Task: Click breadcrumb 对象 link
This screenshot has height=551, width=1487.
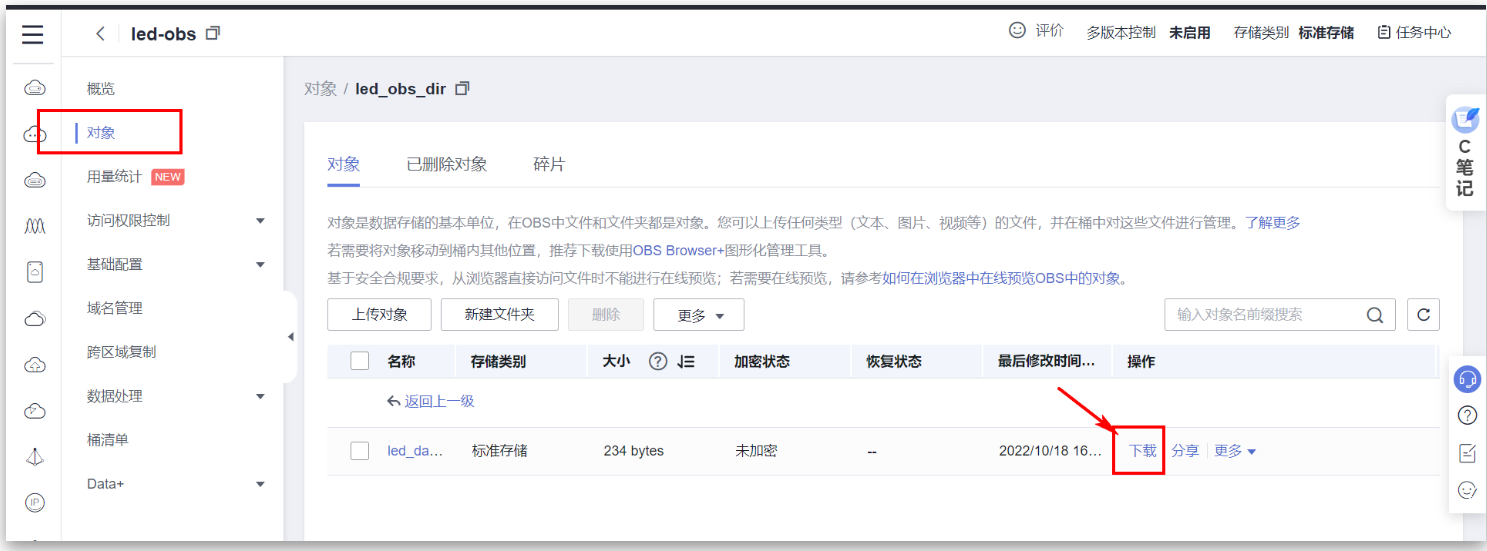Action: pos(320,88)
